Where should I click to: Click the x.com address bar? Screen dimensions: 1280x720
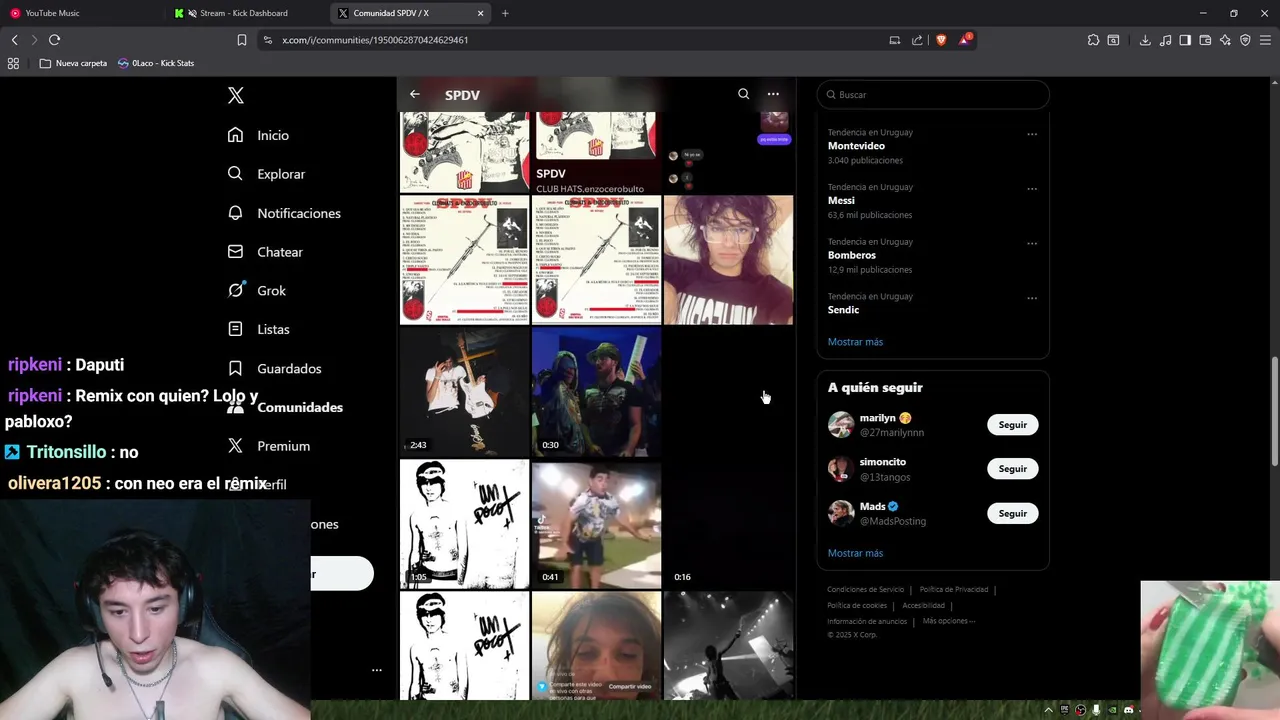pos(575,40)
